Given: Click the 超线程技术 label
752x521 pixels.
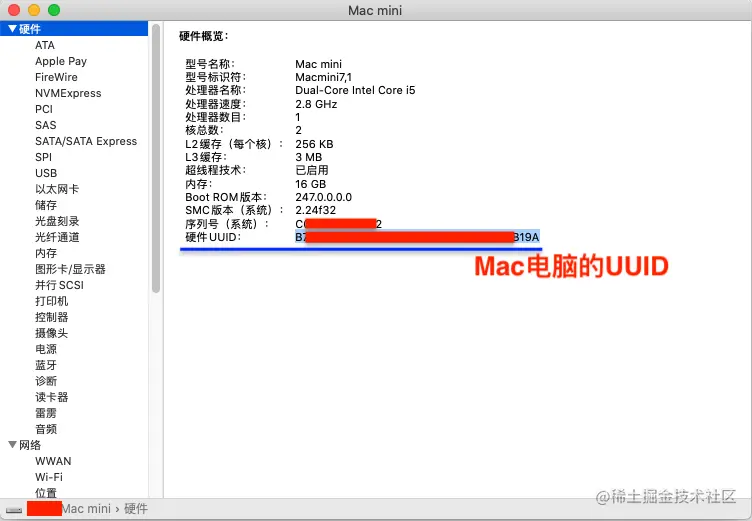Looking at the screenshot, I should [216, 170].
